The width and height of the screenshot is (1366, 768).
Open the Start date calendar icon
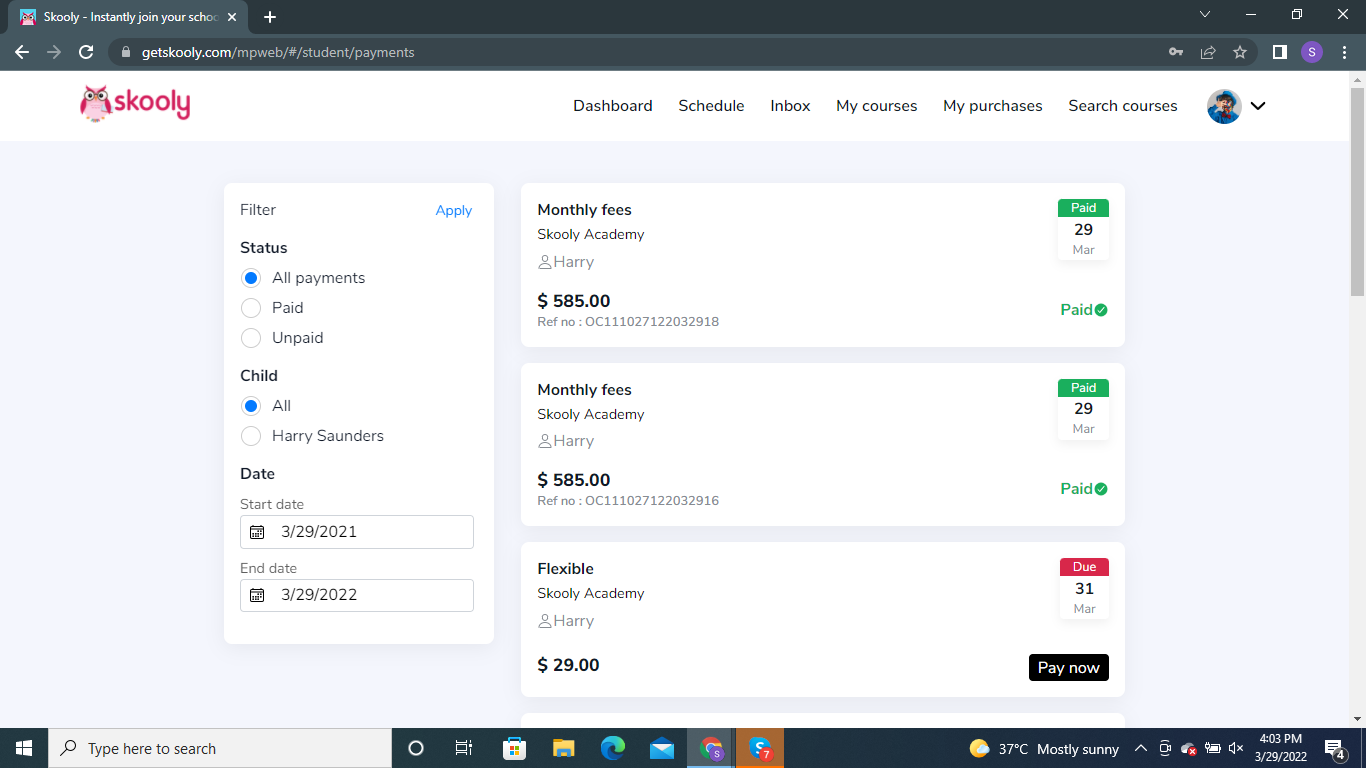257,532
